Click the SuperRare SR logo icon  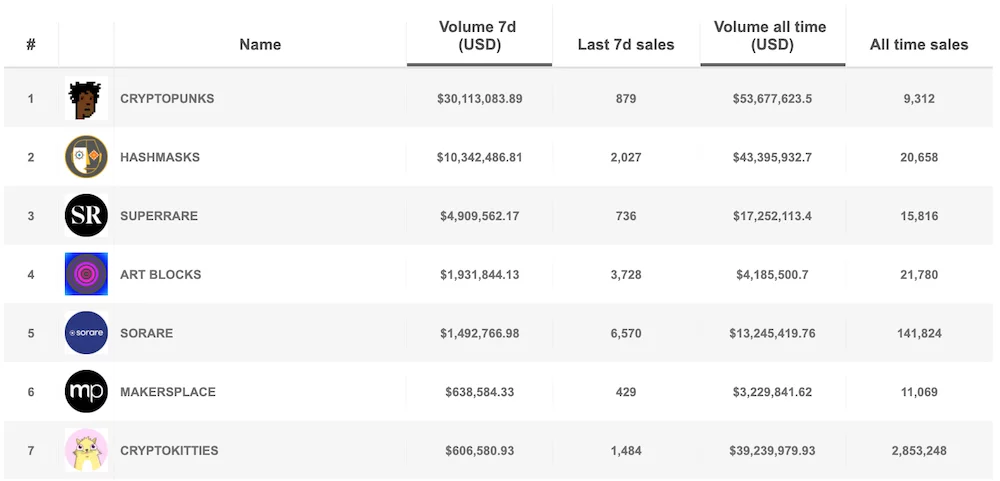tap(86, 216)
